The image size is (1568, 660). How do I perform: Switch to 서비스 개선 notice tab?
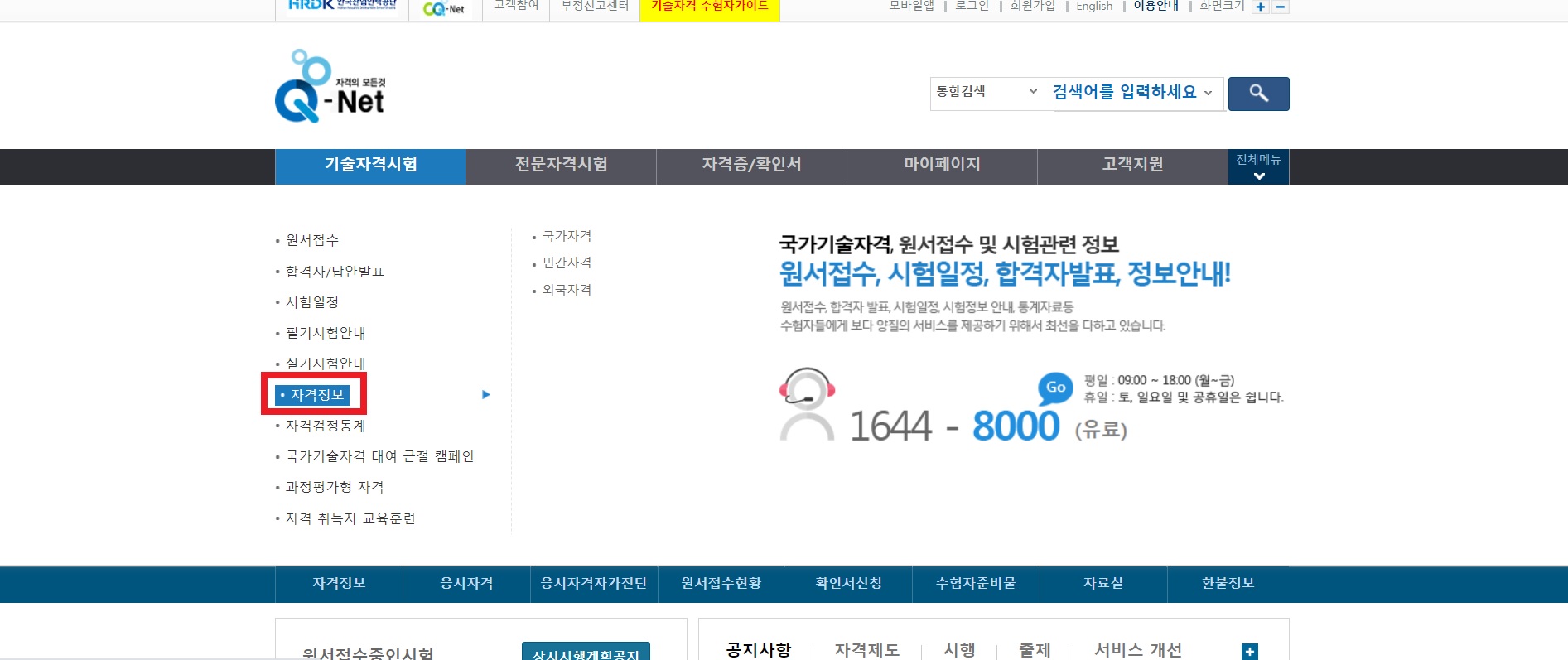(x=1138, y=650)
